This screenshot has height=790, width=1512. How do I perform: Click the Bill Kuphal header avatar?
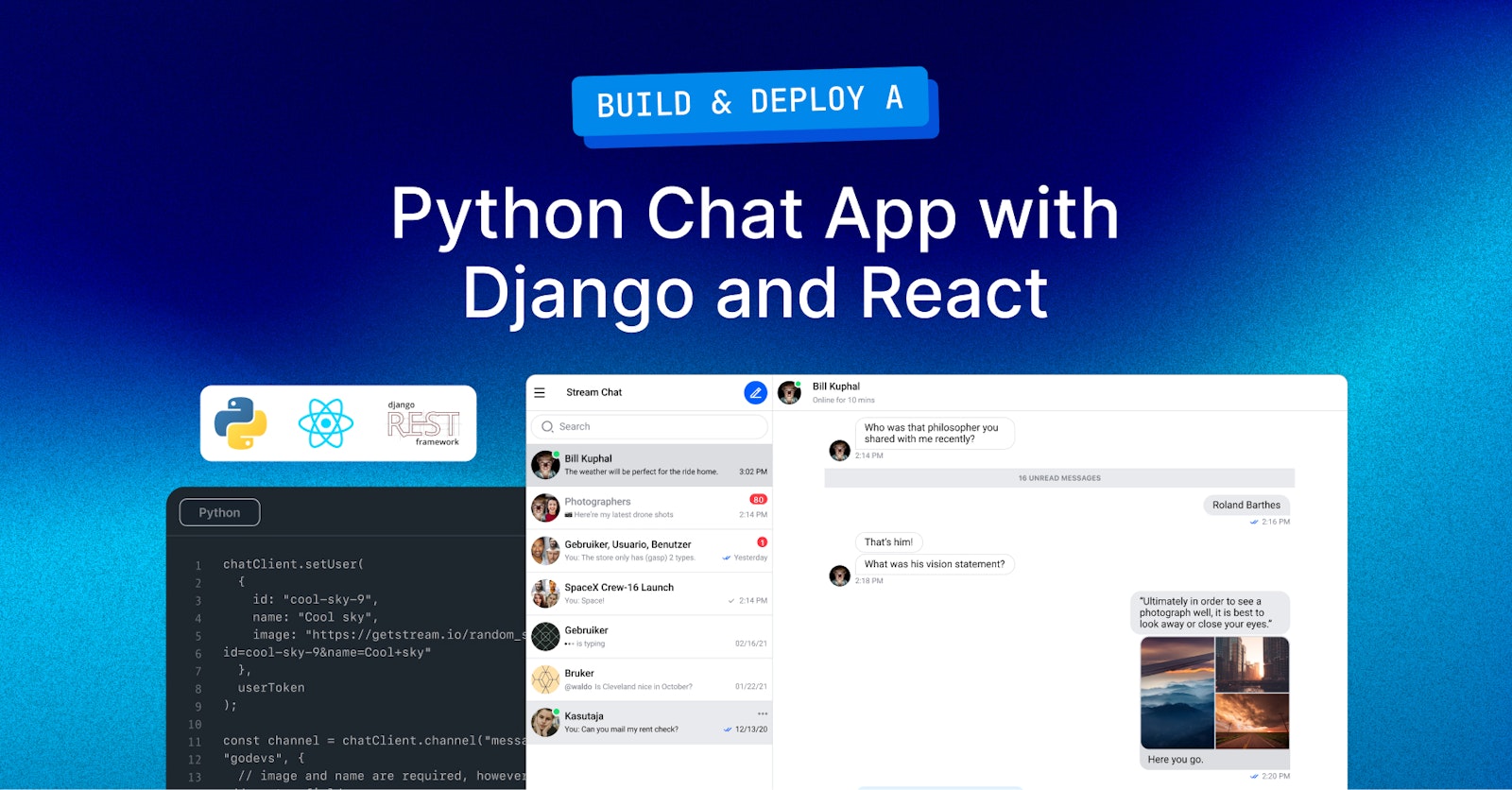click(789, 392)
